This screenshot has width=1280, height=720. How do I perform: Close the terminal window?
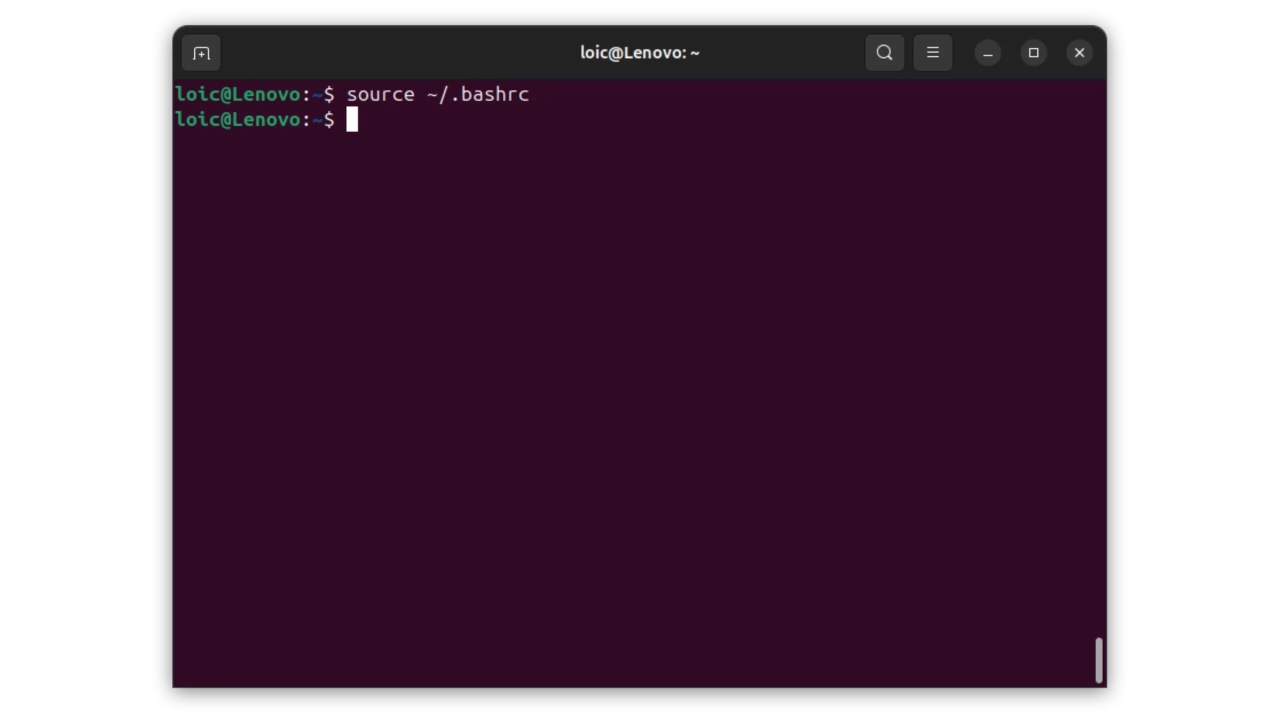click(x=1079, y=53)
